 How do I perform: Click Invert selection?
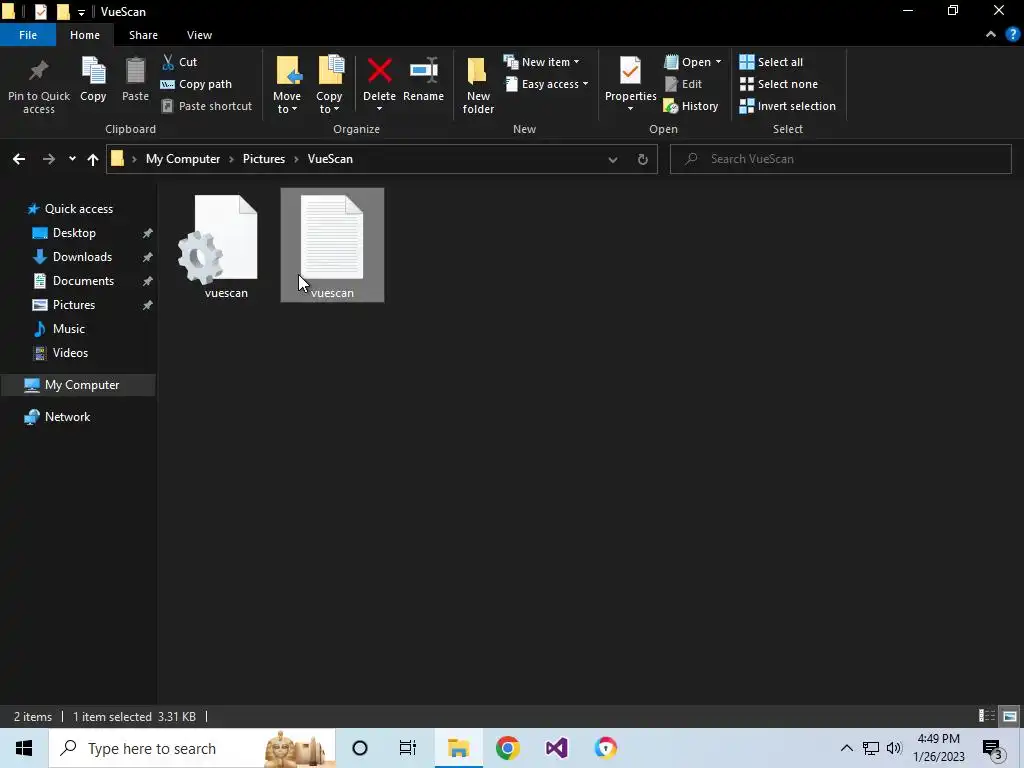(788, 106)
